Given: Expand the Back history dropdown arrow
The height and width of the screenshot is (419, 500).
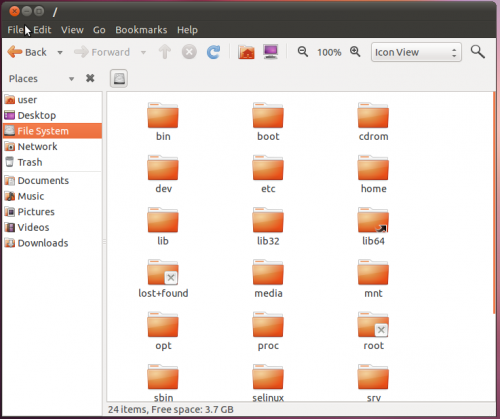Looking at the screenshot, I should [x=60, y=52].
